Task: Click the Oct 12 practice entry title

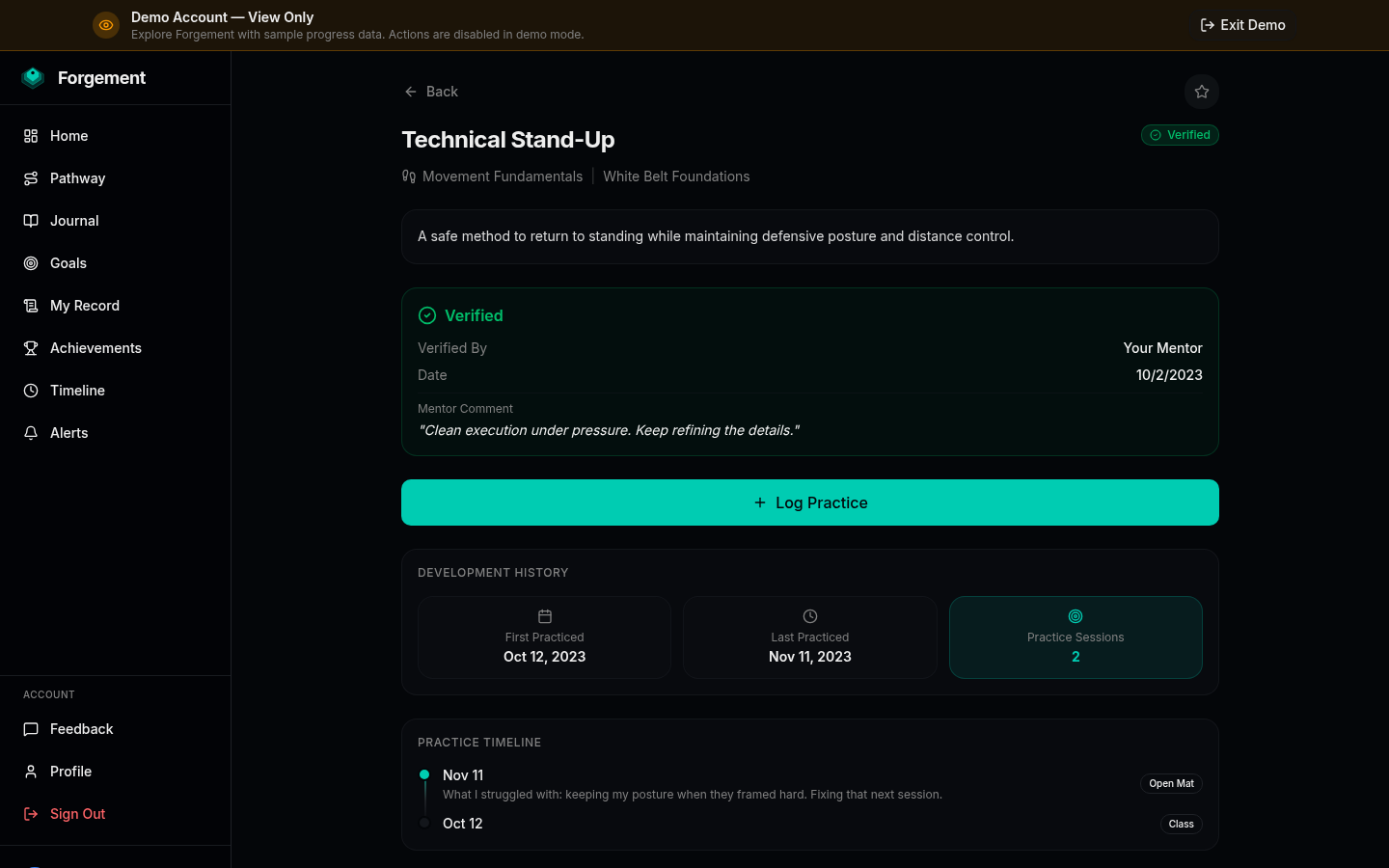Action: 463,824
